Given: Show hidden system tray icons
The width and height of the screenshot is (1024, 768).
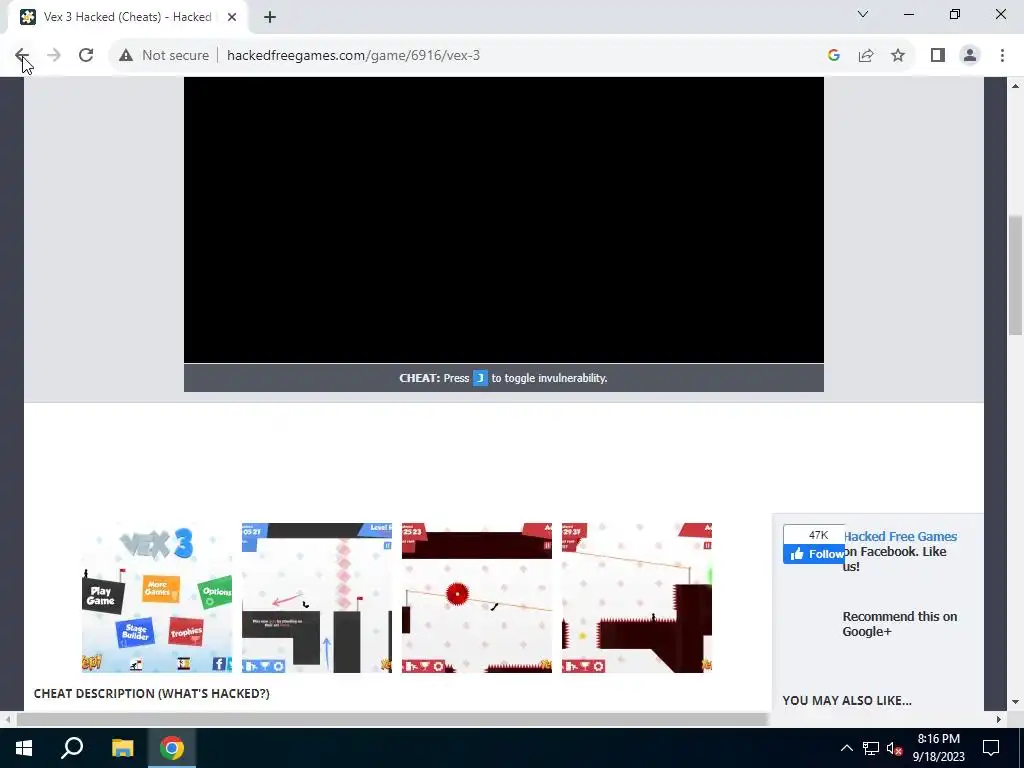Looking at the screenshot, I should (x=846, y=748).
